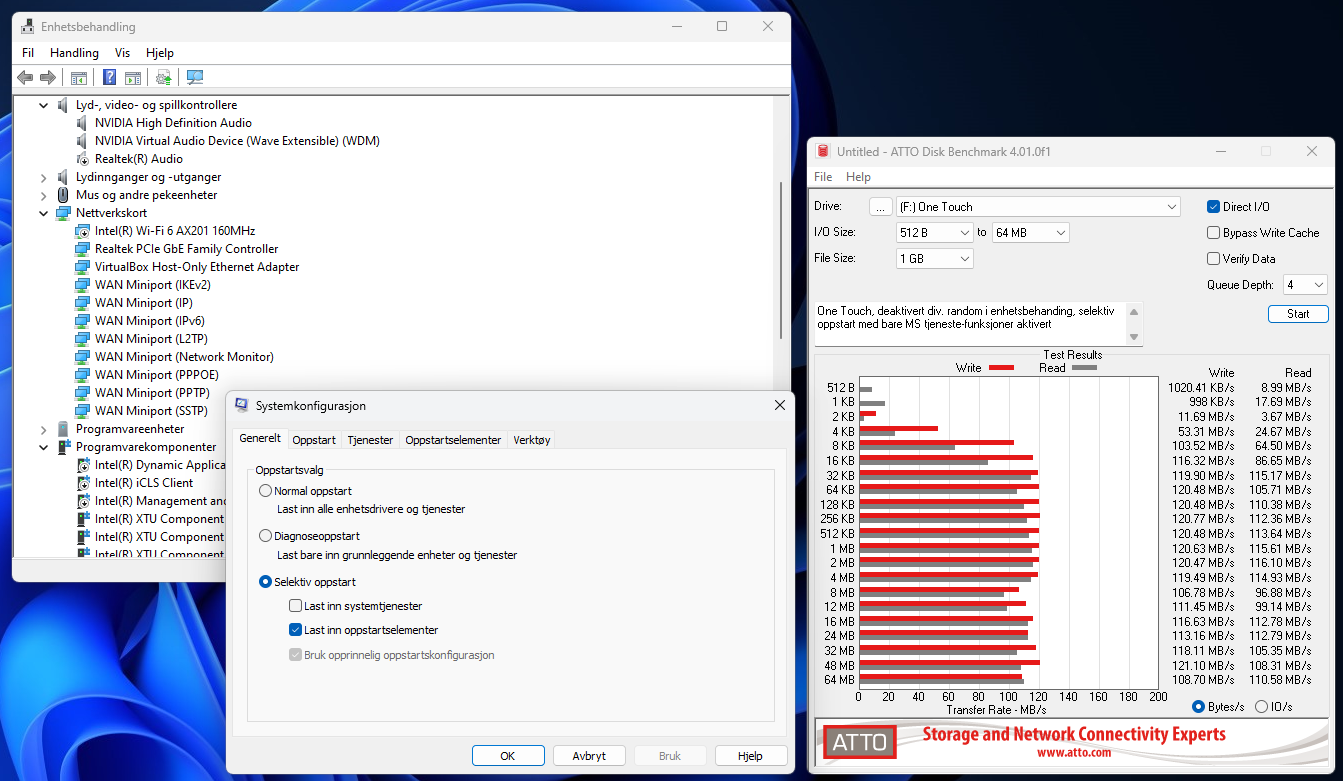Switch to the Oppstartselementer tab

(453, 440)
